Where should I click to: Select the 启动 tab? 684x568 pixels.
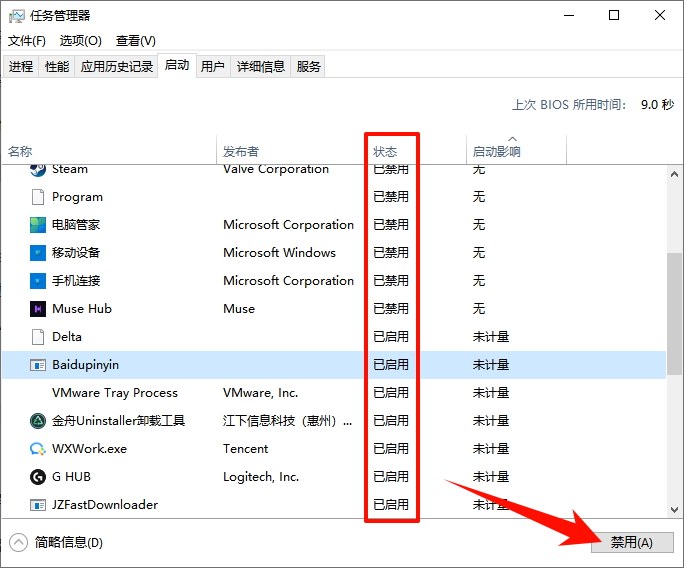click(x=177, y=65)
